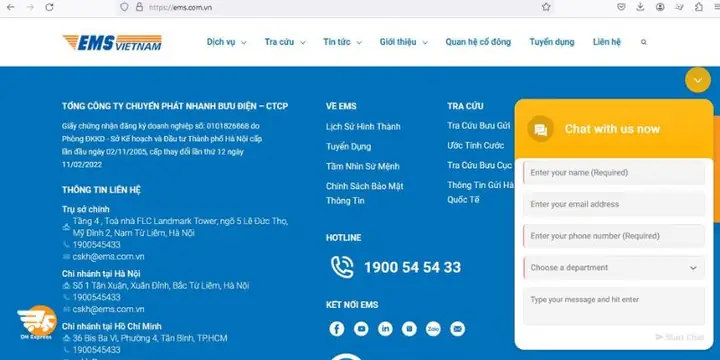Screen dimensions: 720x360
Task: Collapse chat with the yellow chevron button
Action: (x=698, y=80)
